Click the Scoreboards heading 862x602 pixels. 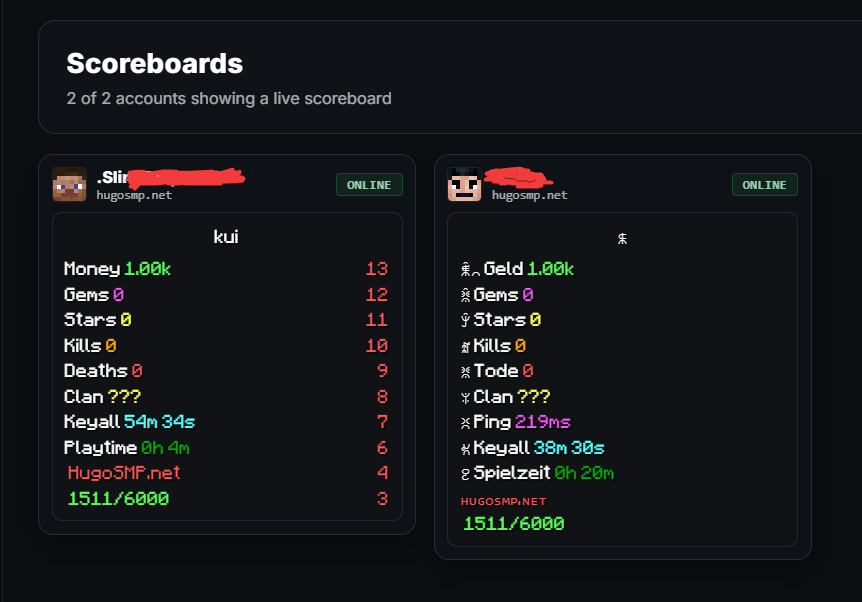tap(154, 63)
